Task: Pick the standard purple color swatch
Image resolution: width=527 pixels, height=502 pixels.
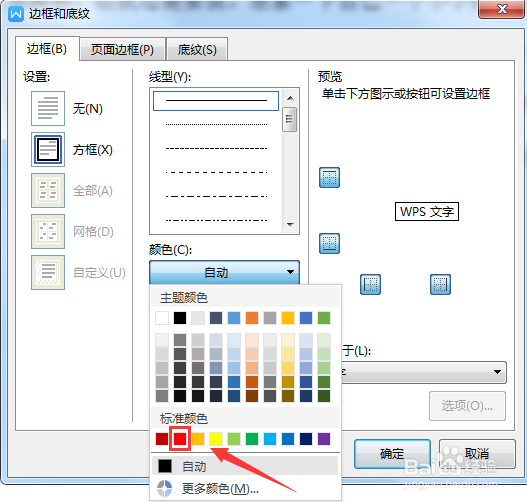Action: 324,439
